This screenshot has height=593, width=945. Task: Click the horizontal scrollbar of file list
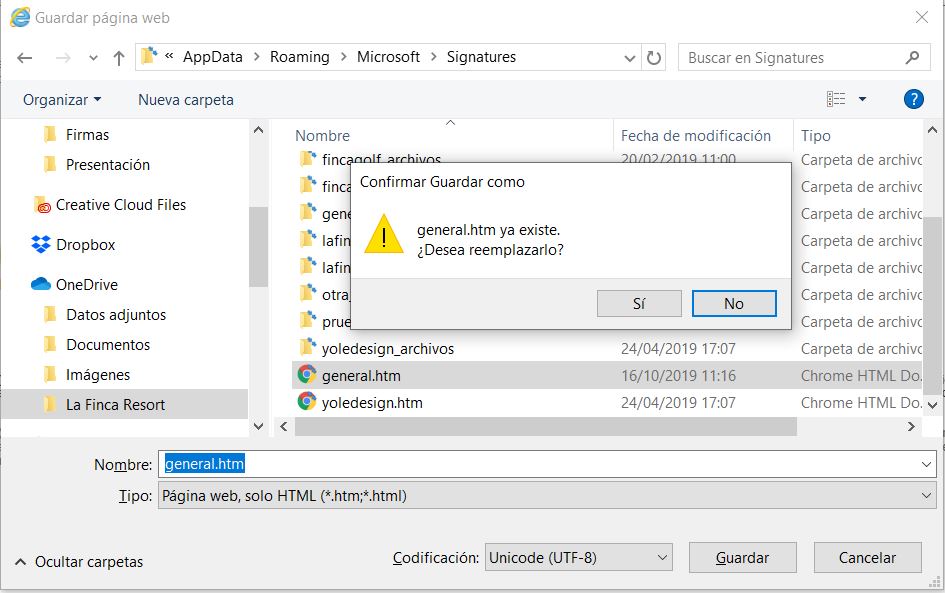(546, 427)
